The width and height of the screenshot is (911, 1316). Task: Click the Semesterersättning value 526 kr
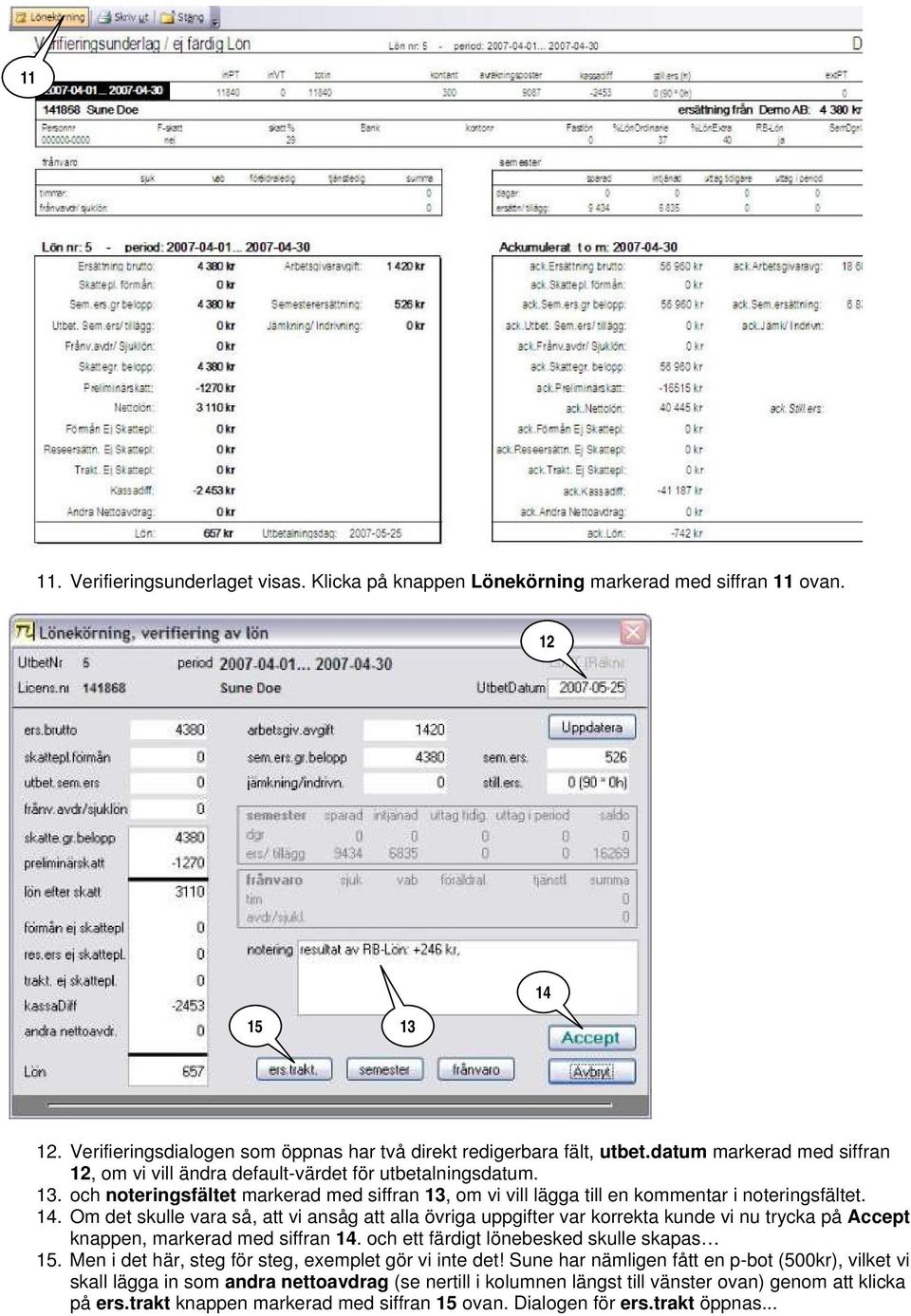click(x=410, y=305)
